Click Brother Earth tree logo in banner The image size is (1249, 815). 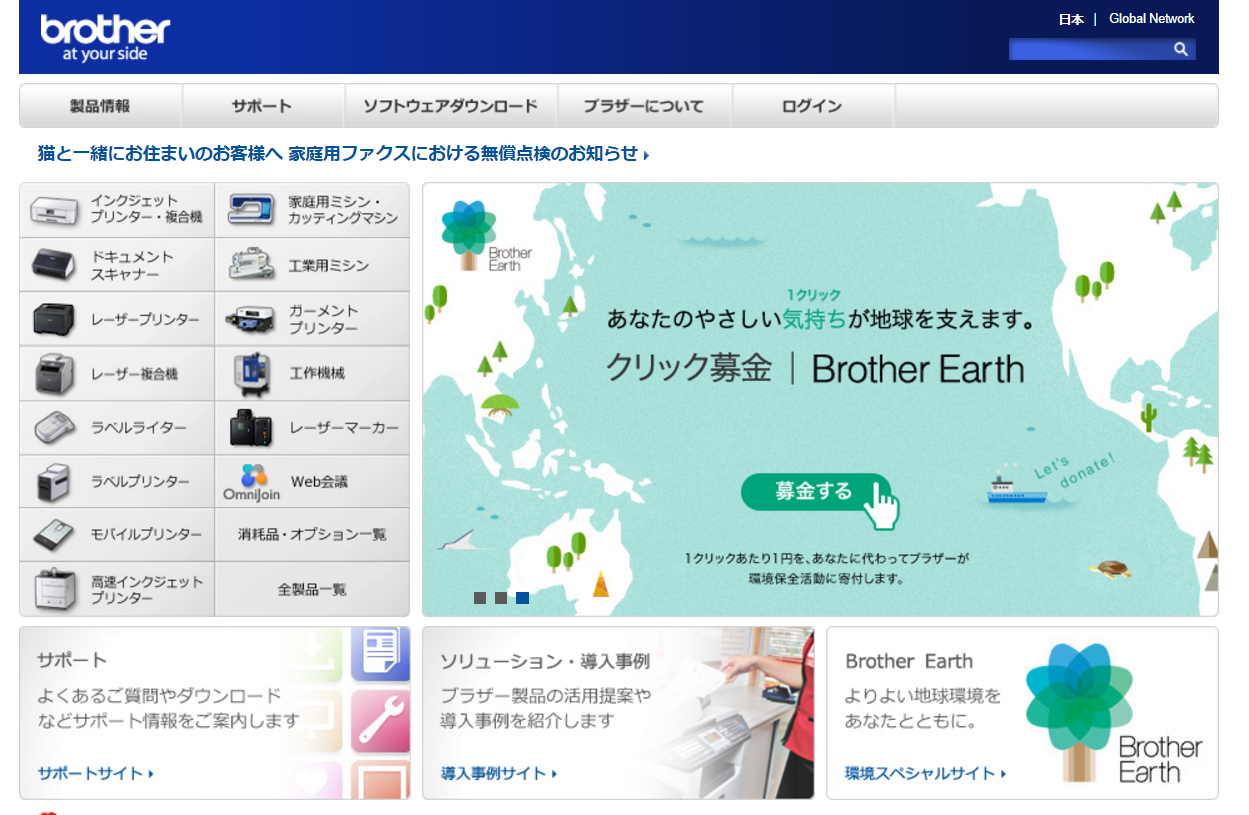click(x=485, y=235)
